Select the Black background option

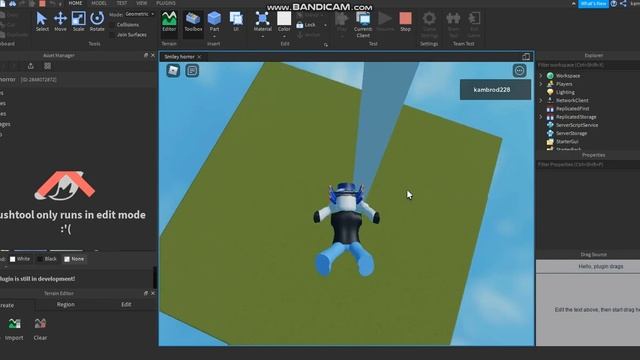tap(47, 259)
